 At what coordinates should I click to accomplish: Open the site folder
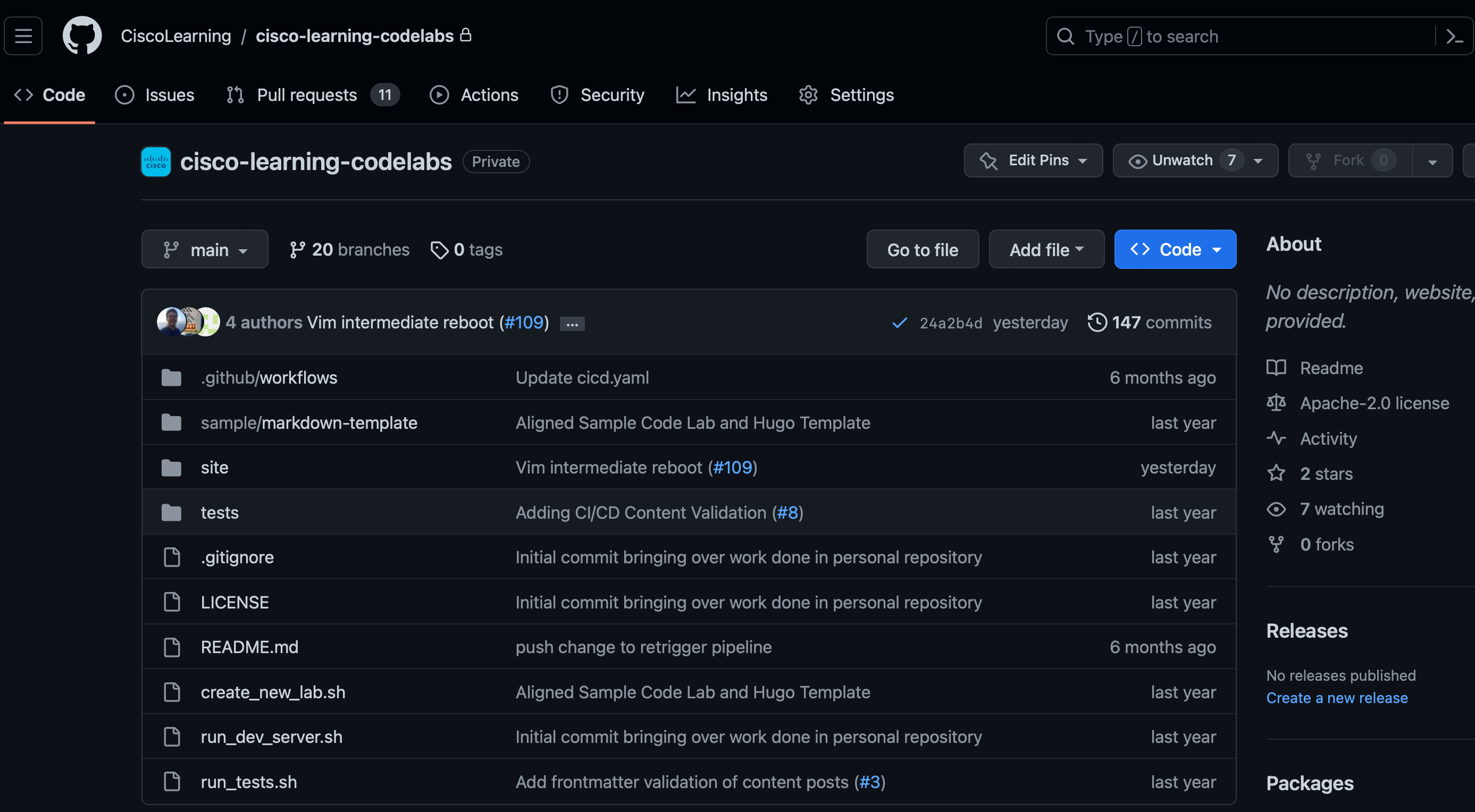click(215, 468)
